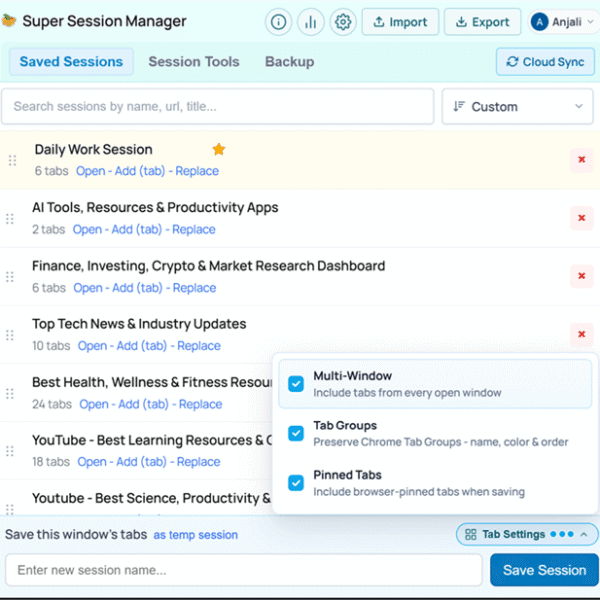Open the AI Tools, Resources session
Screen dimensions: 600x600
pyautogui.click(x=87, y=230)
